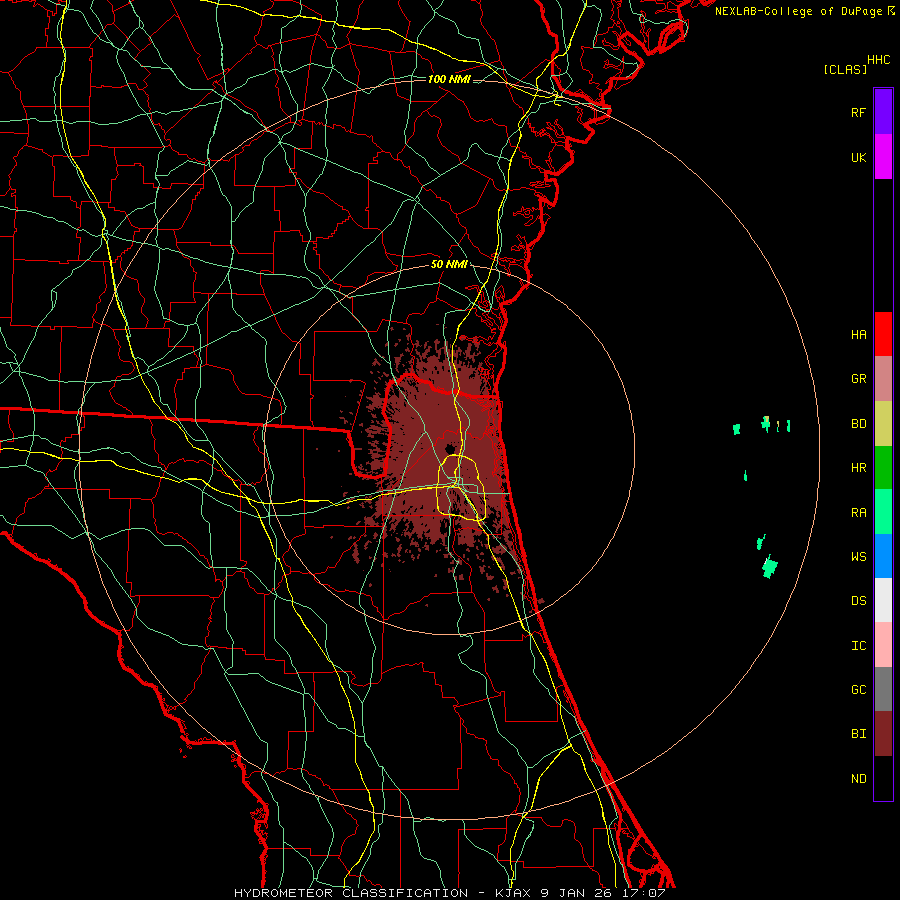Click the HR legend label

point(858,468)
